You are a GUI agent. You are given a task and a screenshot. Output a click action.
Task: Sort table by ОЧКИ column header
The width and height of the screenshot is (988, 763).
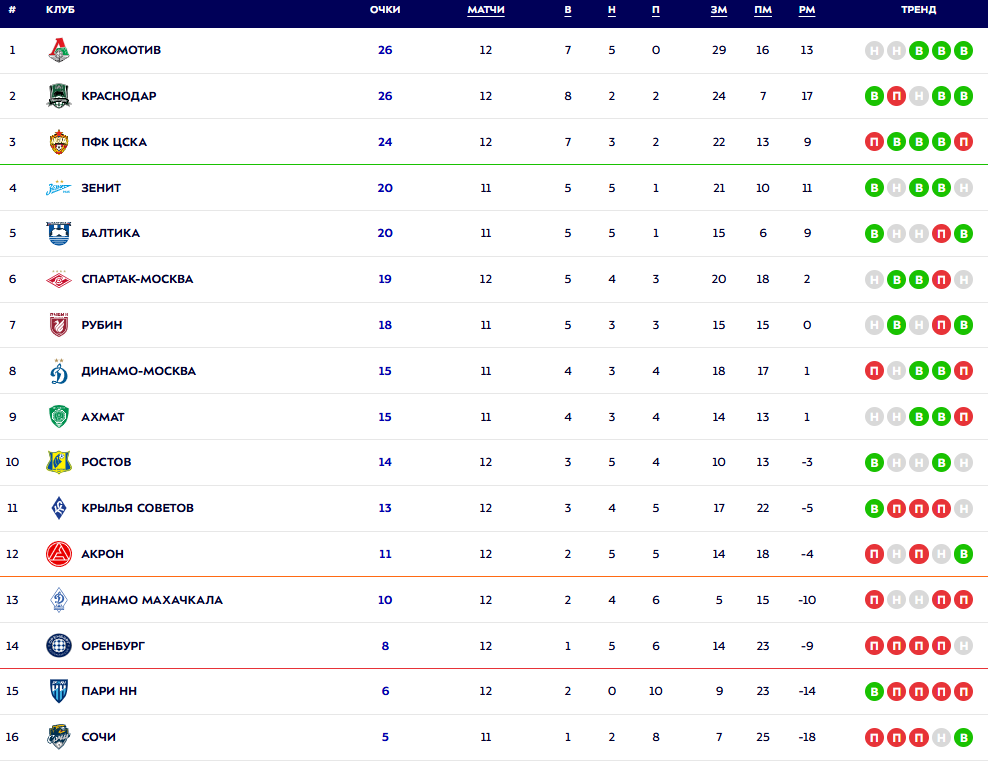pos(385,10)
